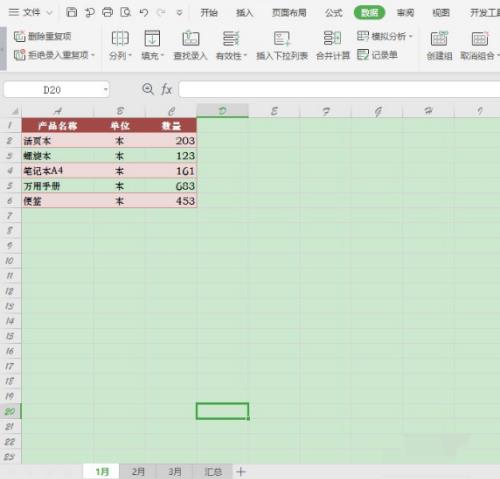Click the Print icon in quick toolbar
This screenshot has height=479, width=500.
(107, 12)
